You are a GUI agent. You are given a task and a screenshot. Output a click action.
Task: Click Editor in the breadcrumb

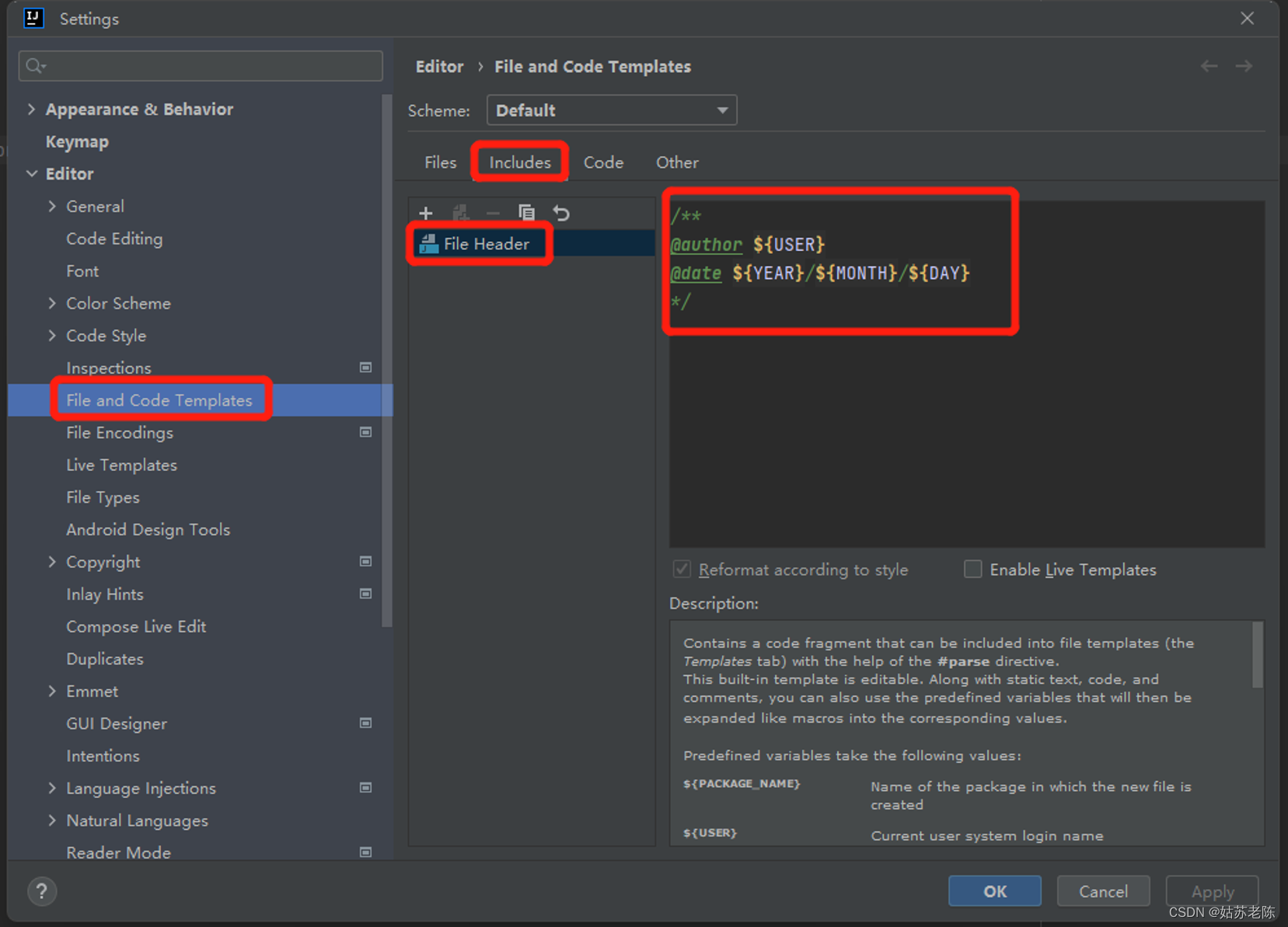coord(439,67)
